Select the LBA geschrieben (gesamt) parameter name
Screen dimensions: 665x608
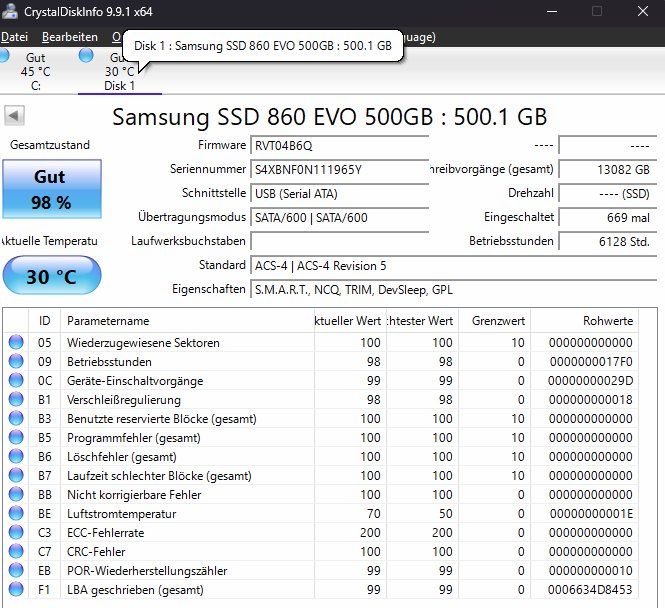pos(135,590)
